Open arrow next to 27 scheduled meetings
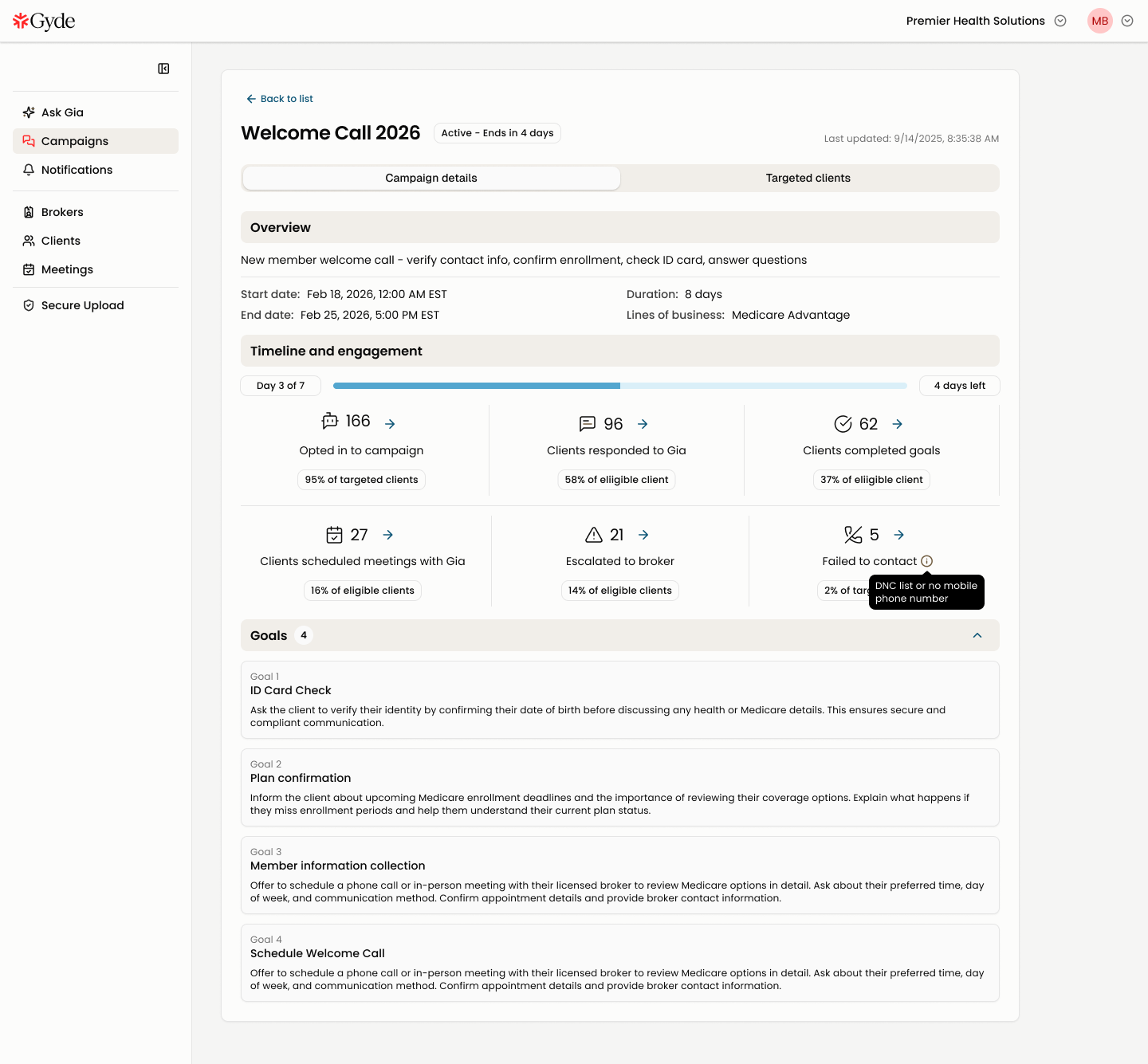This screenshot has width=1148, height=1064. pyautogui.click(x=388, y=535)
